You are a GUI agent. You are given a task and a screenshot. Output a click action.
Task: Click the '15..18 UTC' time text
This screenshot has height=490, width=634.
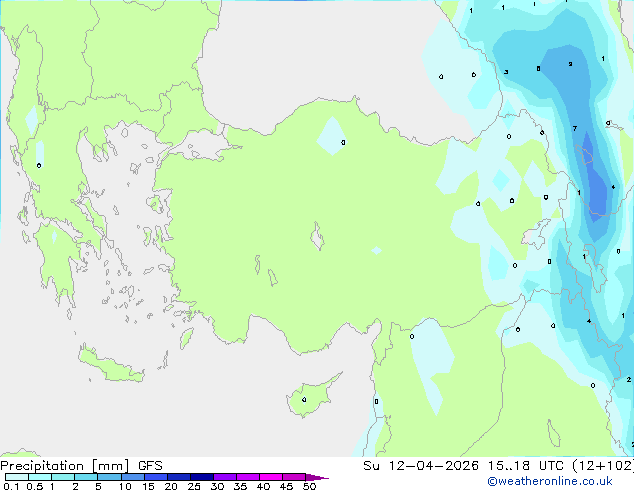pyautogui.click(x=525, y=466)
